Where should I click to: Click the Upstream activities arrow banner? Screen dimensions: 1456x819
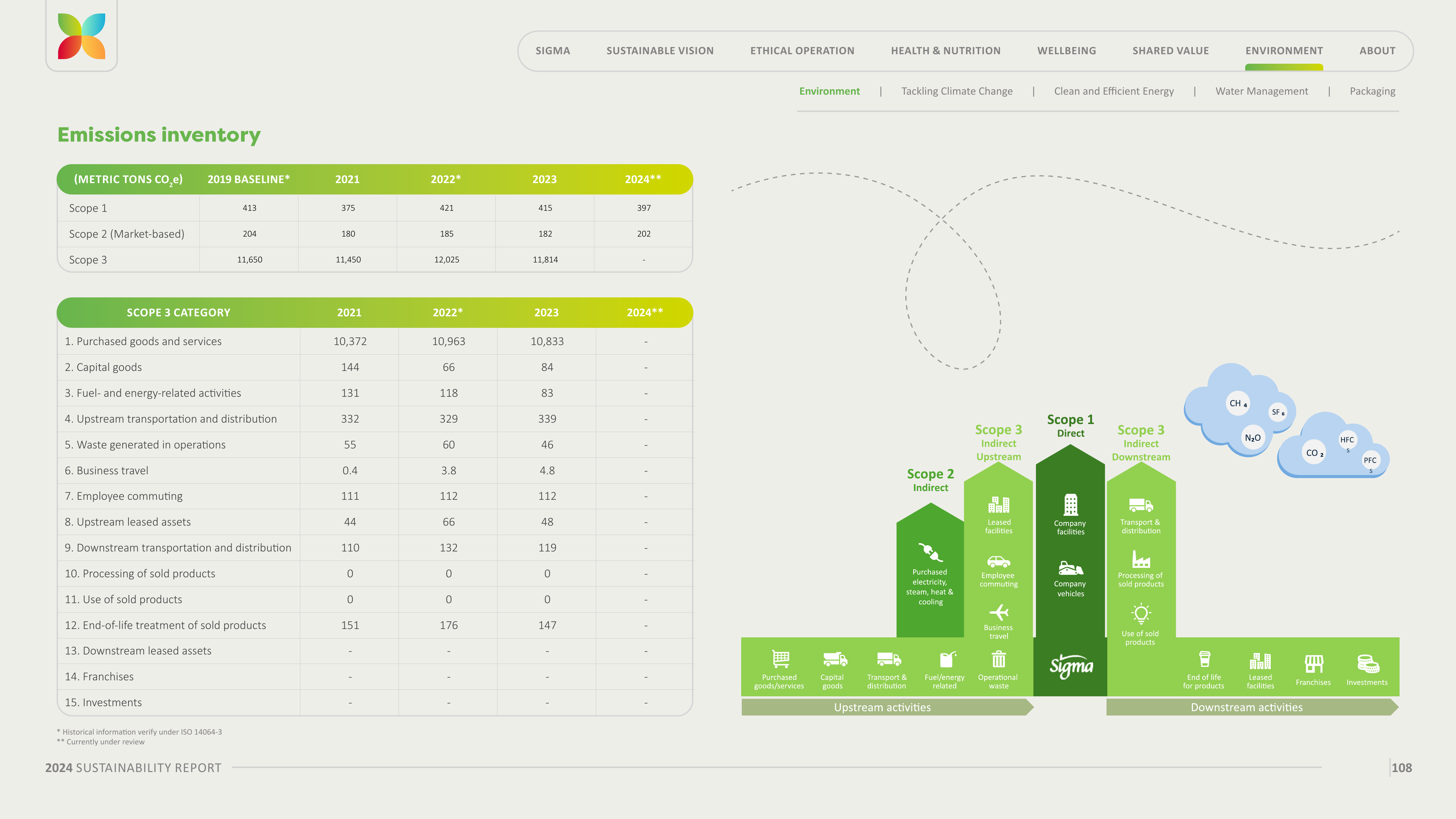coord(887,707)
